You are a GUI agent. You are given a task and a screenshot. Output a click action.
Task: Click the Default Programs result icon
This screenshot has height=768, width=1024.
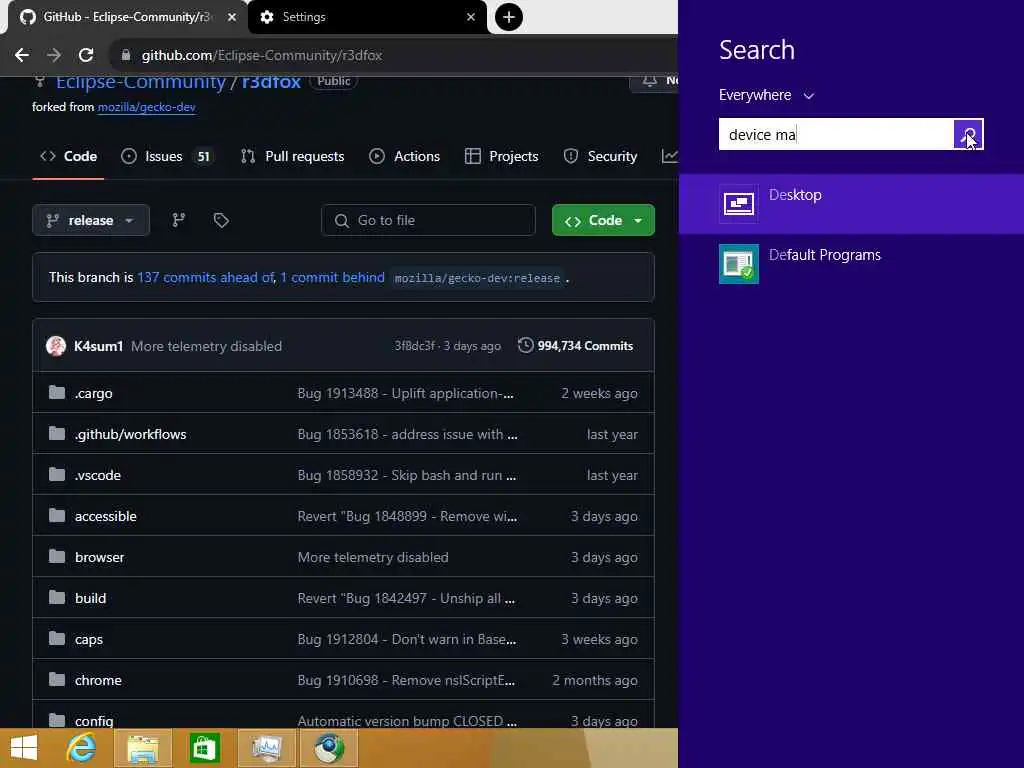coord(739,264)
